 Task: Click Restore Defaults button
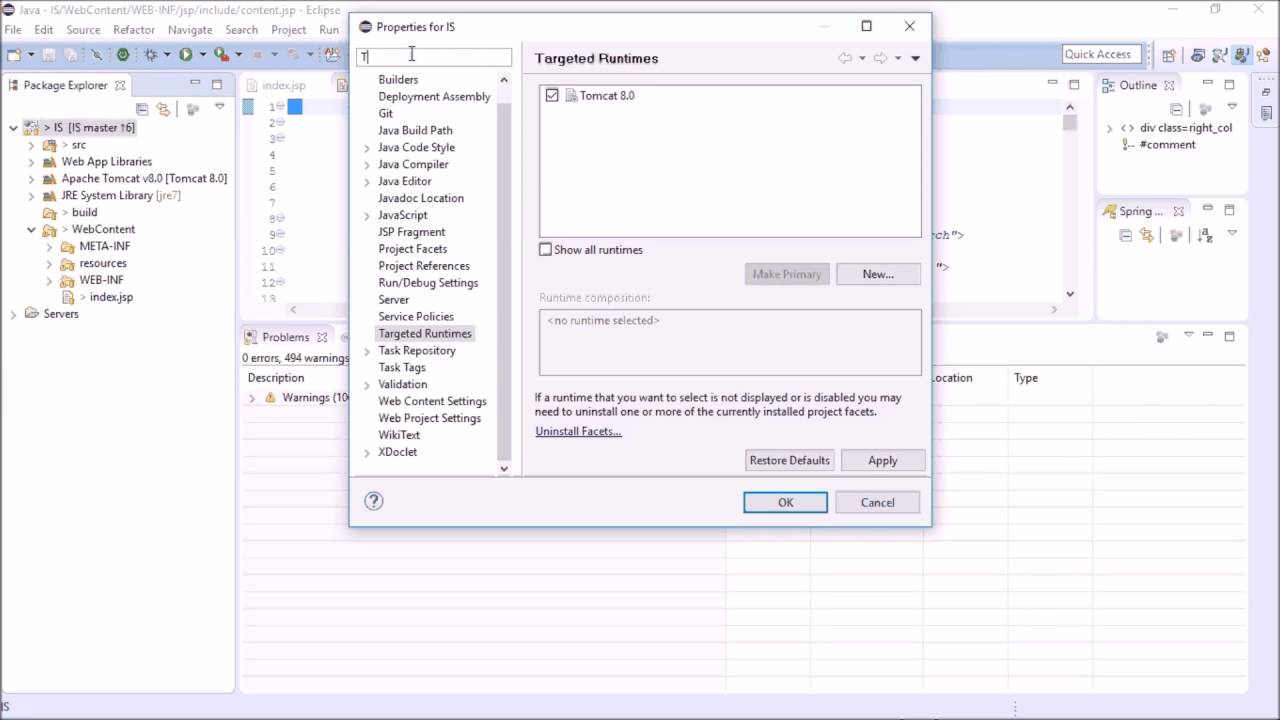789,460
